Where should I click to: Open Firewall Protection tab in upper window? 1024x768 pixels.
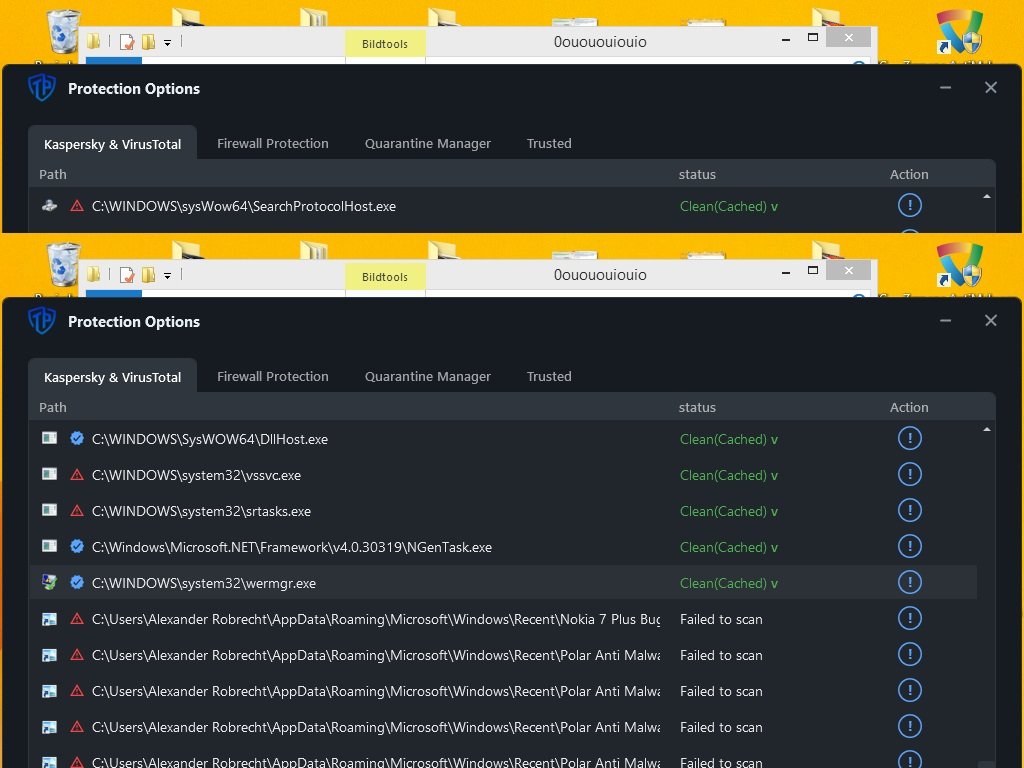click(273, 143)
